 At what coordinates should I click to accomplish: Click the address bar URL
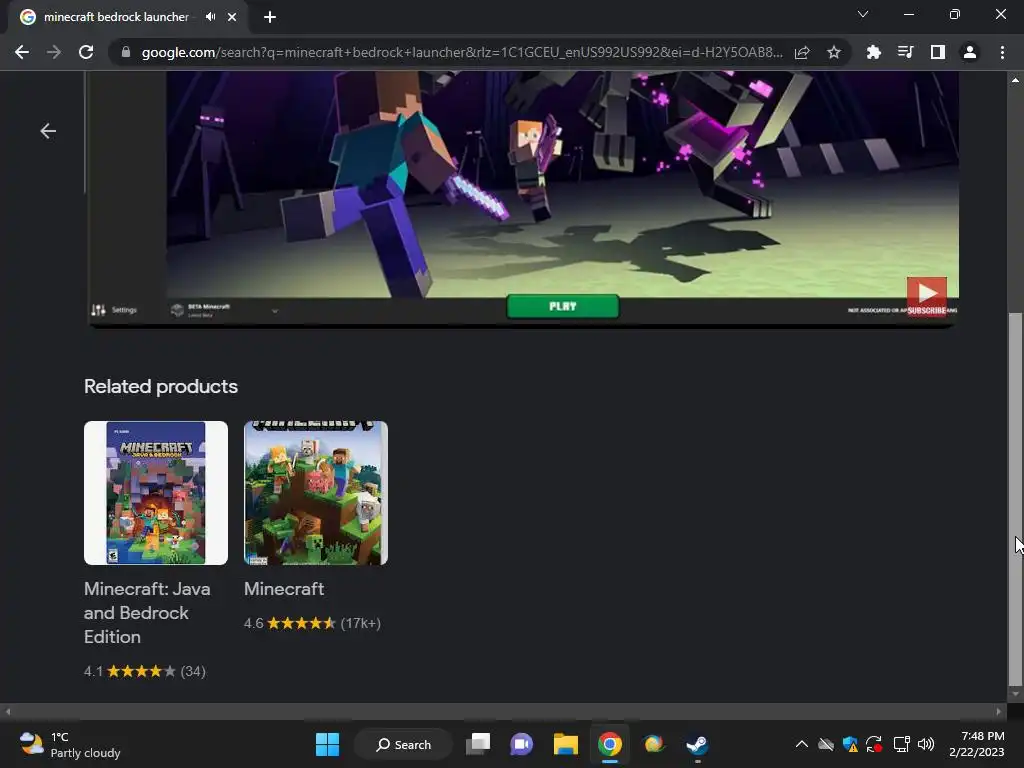coord(462,52)
